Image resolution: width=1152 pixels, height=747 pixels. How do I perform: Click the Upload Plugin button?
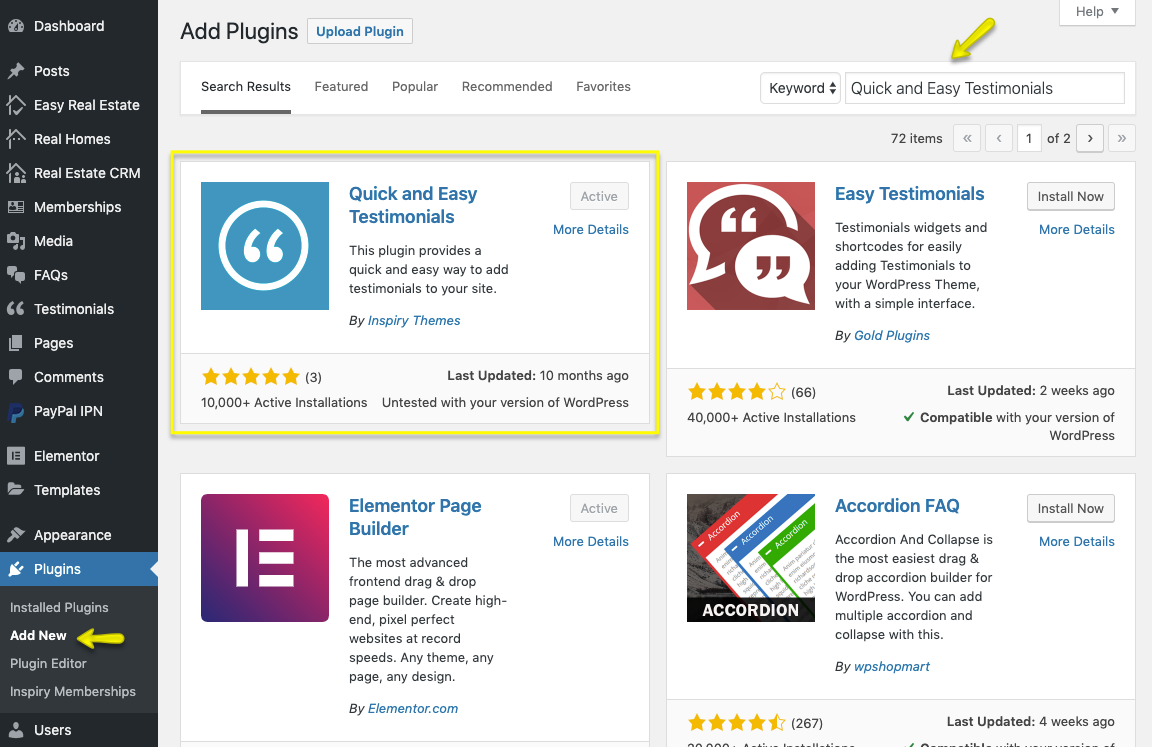[360, 32]
